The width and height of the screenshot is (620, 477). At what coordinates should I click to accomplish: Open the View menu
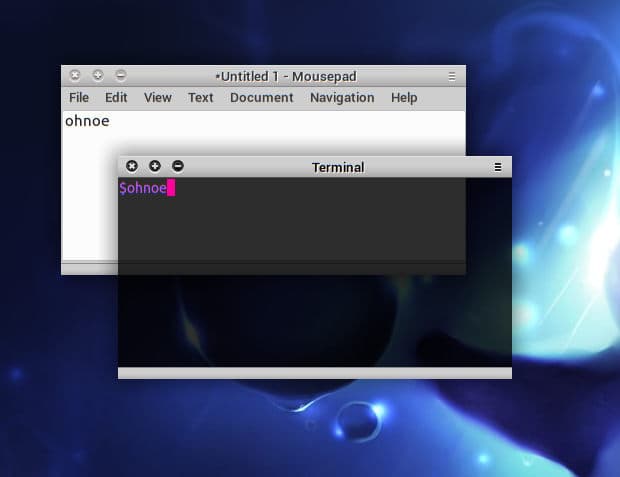(x=157, y=97)
